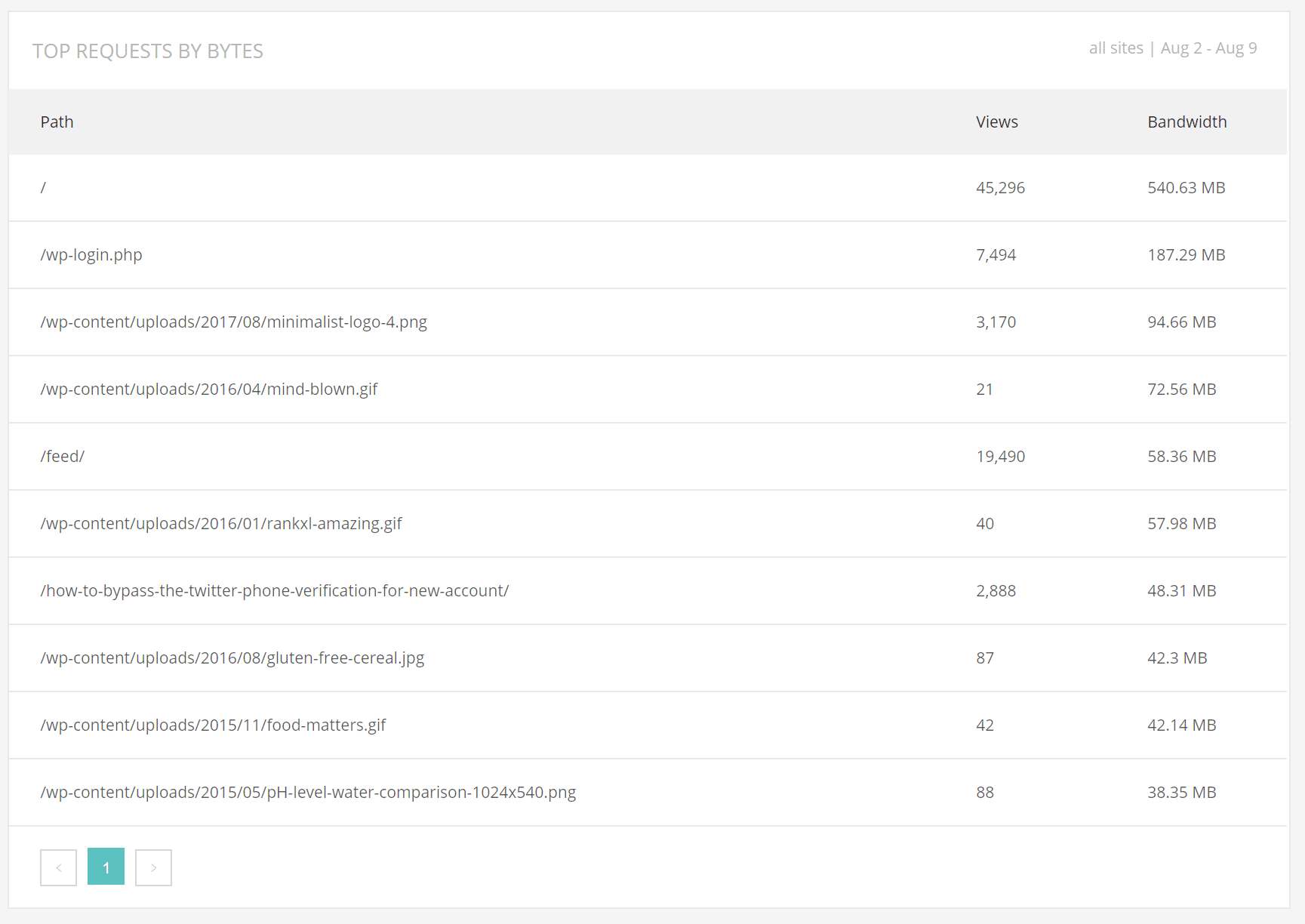
Task: Click the 72.56 MB bandwidth value
Action: click(x=1181, y=390)
